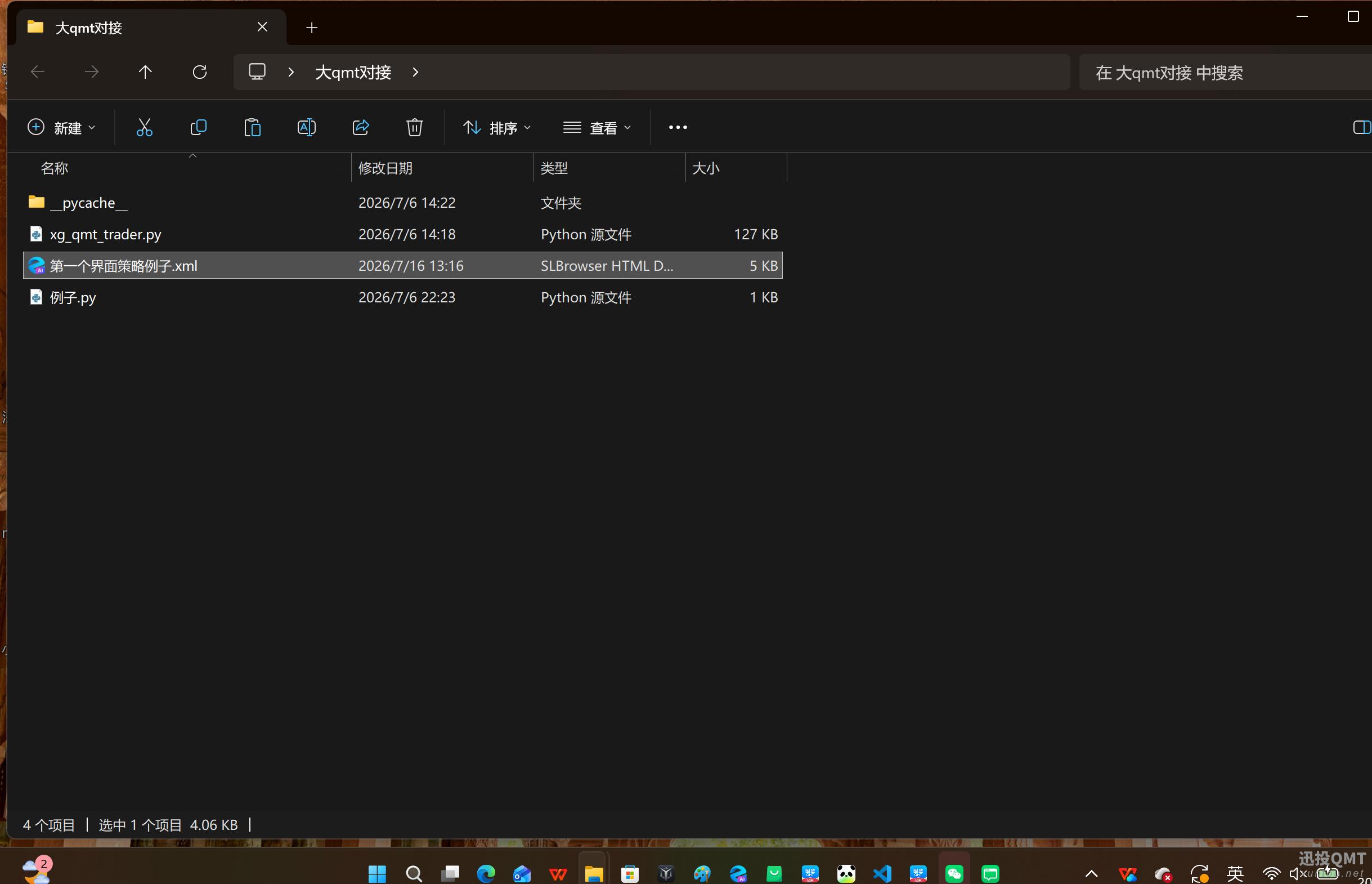Toggle the preview pane icon at toolbar right
Screen dimensions: 1372x884
coord(1361,127)
